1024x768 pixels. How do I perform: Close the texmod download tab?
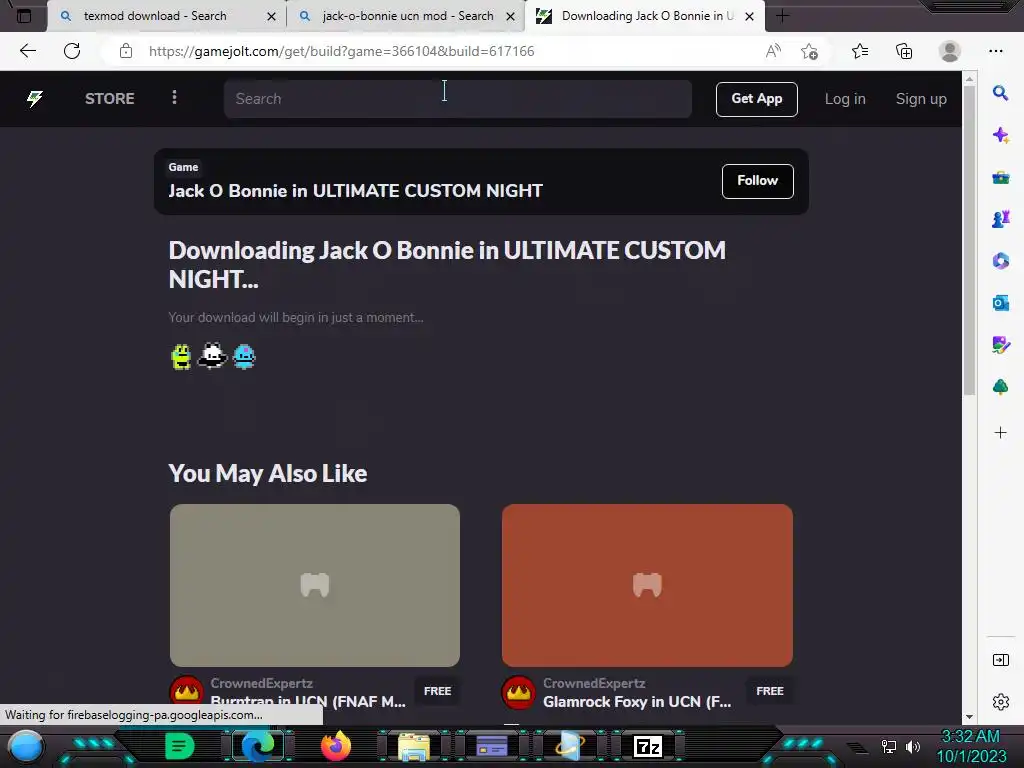(272, 16)
